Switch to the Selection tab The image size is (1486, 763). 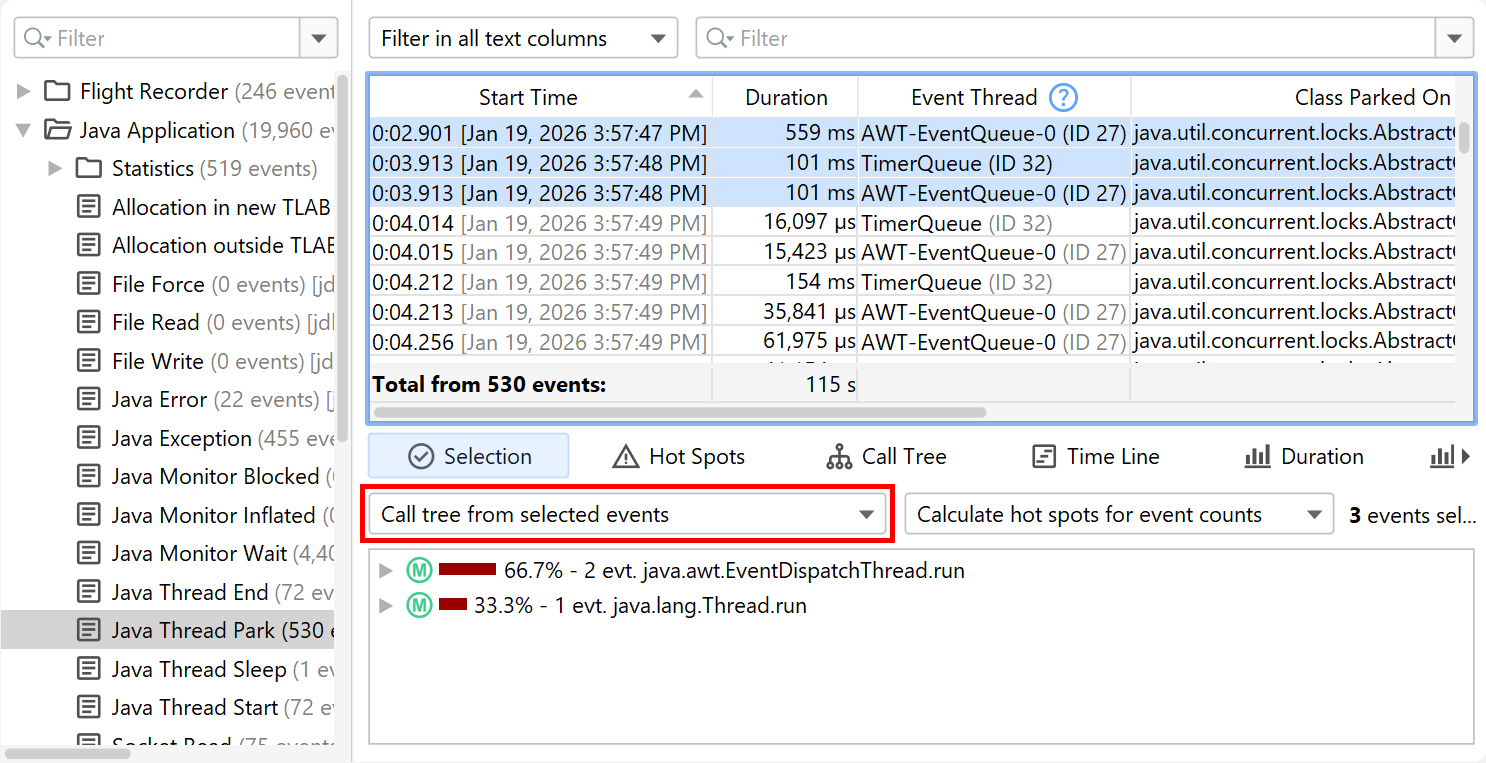click(469, 457)
